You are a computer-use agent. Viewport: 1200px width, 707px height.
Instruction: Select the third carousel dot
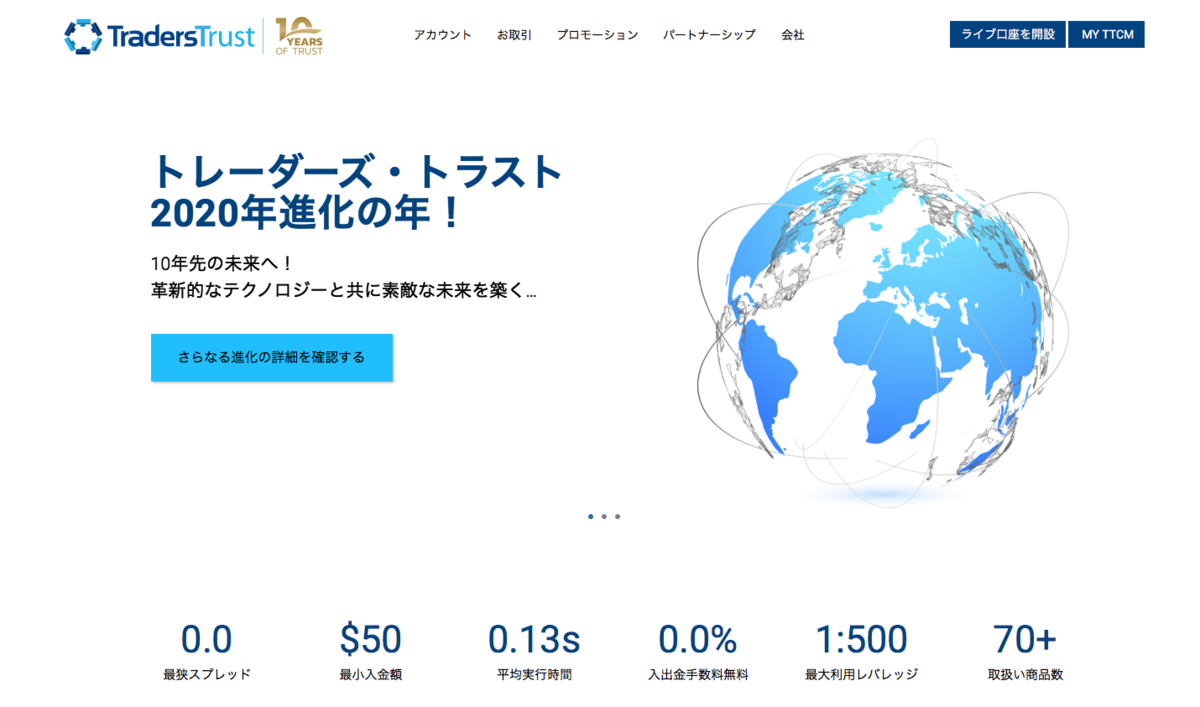pos(617,517)
